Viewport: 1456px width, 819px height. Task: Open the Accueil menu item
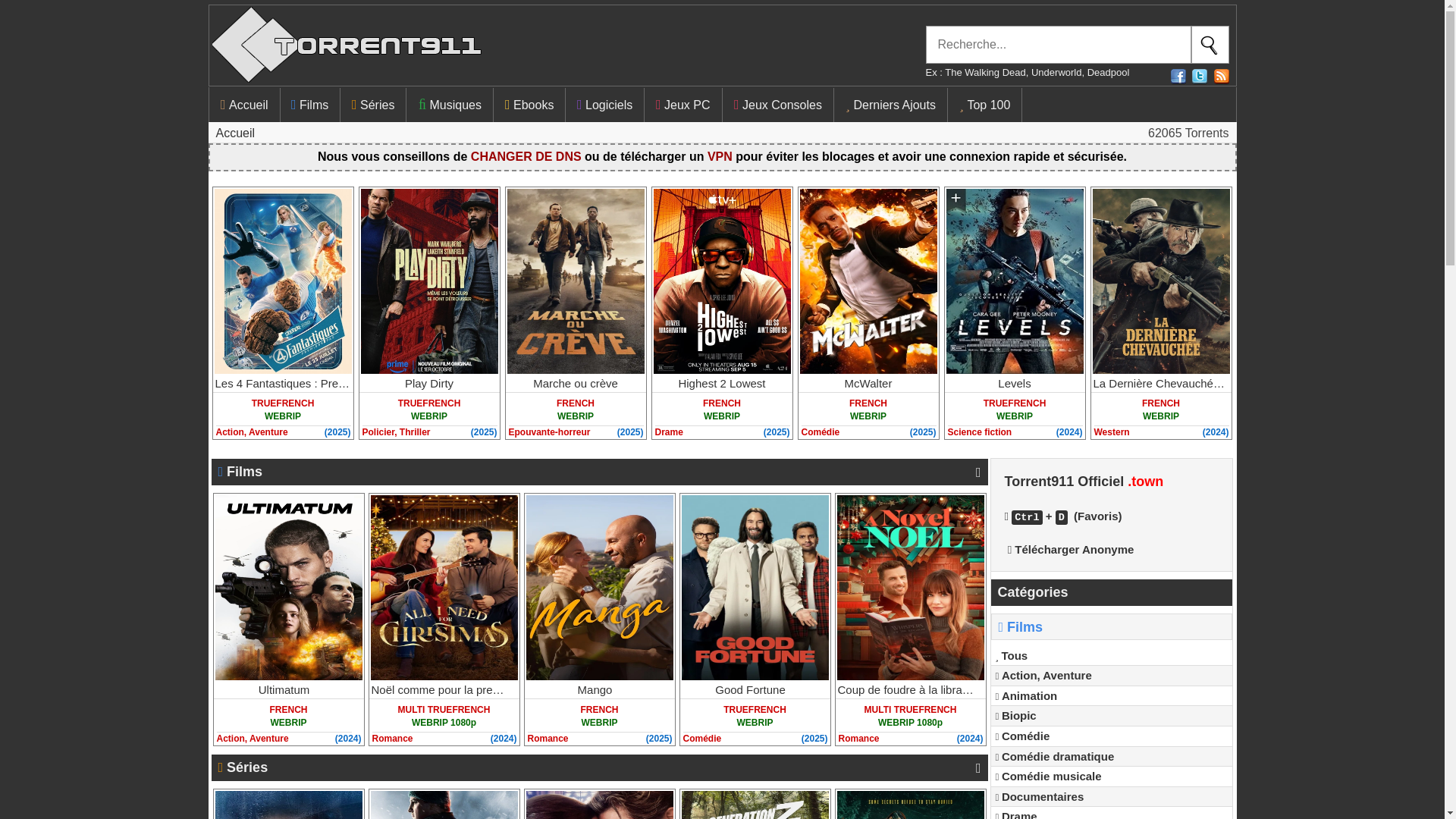(244, 105)
